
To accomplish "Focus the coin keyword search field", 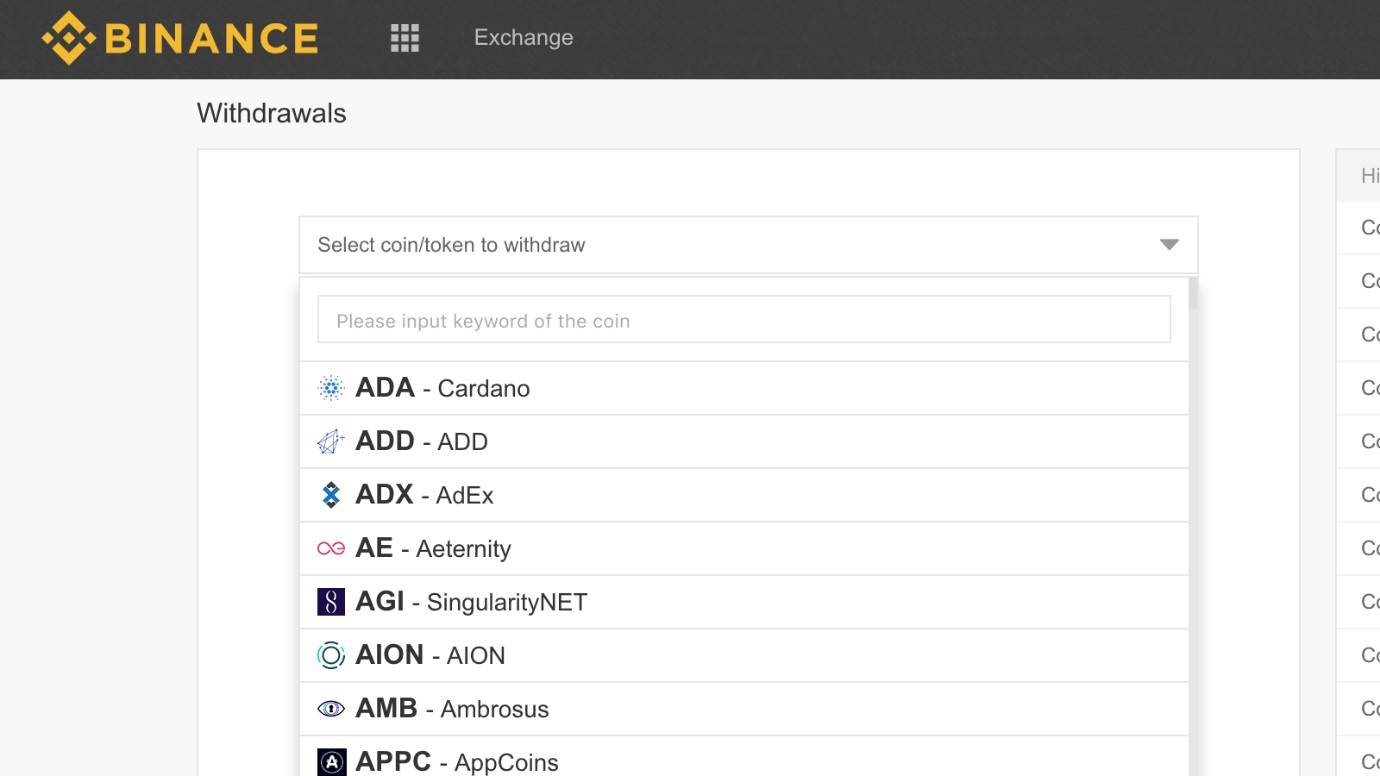I will tap(743, 321).
